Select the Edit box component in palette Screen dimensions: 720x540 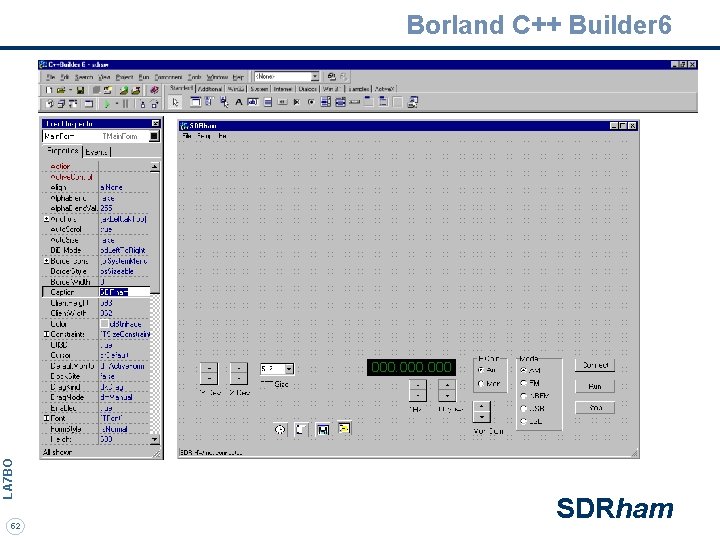point(253,102)
